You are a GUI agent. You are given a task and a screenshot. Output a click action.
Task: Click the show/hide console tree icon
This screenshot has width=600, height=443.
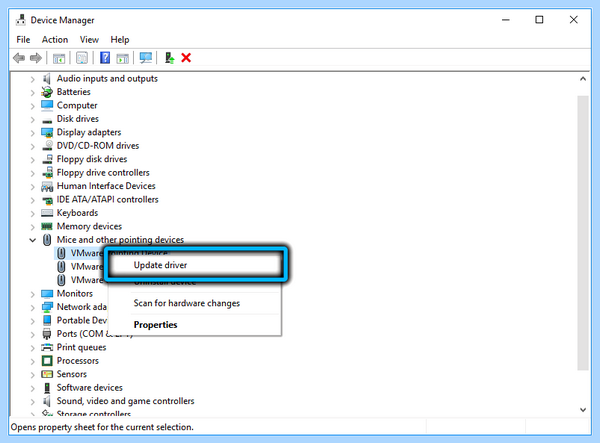pos(59,58)
